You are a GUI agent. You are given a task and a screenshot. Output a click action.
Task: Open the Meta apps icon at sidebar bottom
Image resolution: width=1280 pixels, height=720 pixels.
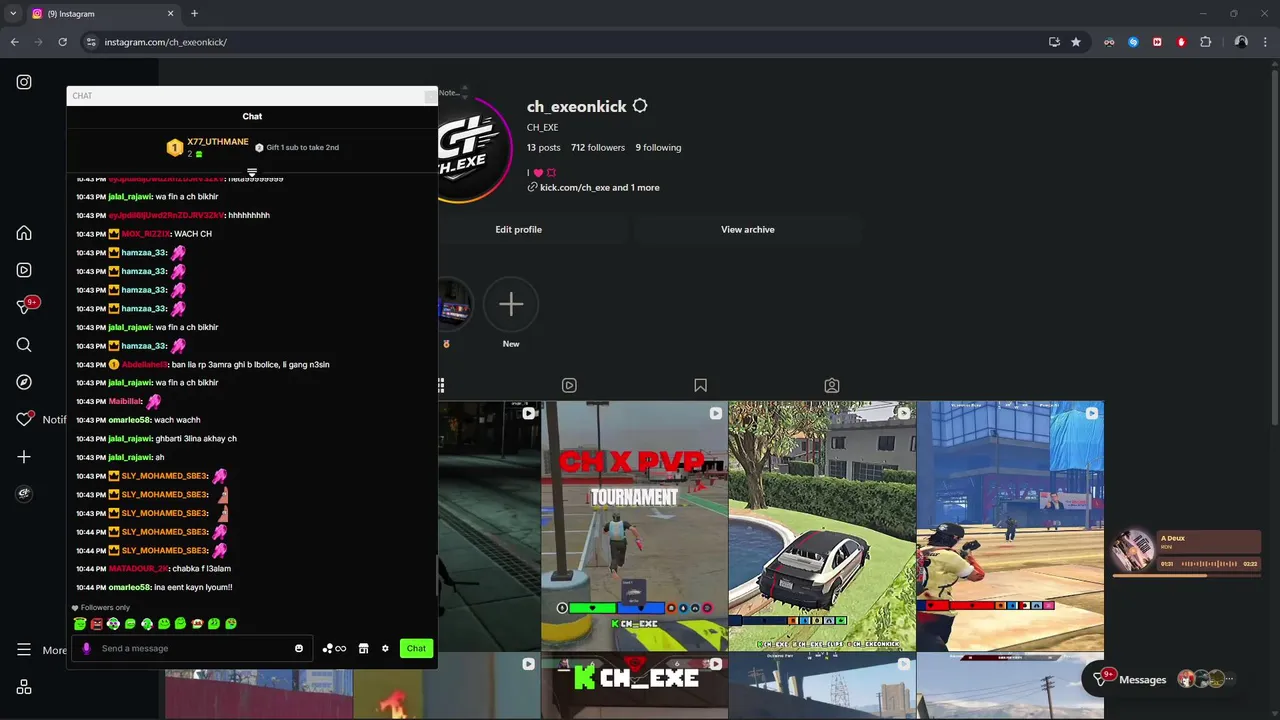coord(24,687)
